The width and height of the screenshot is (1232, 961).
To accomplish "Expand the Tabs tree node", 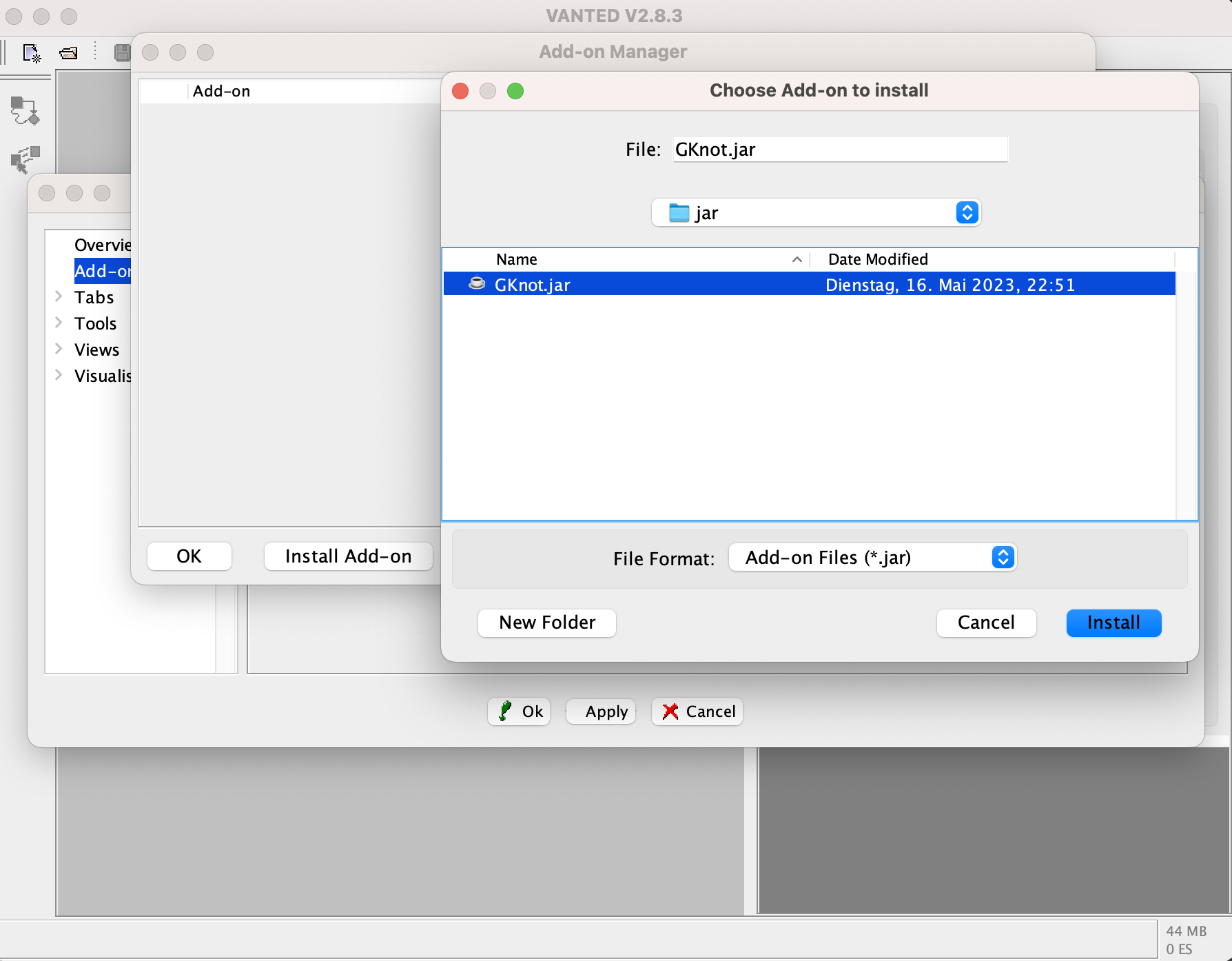I will click(59, 296).
